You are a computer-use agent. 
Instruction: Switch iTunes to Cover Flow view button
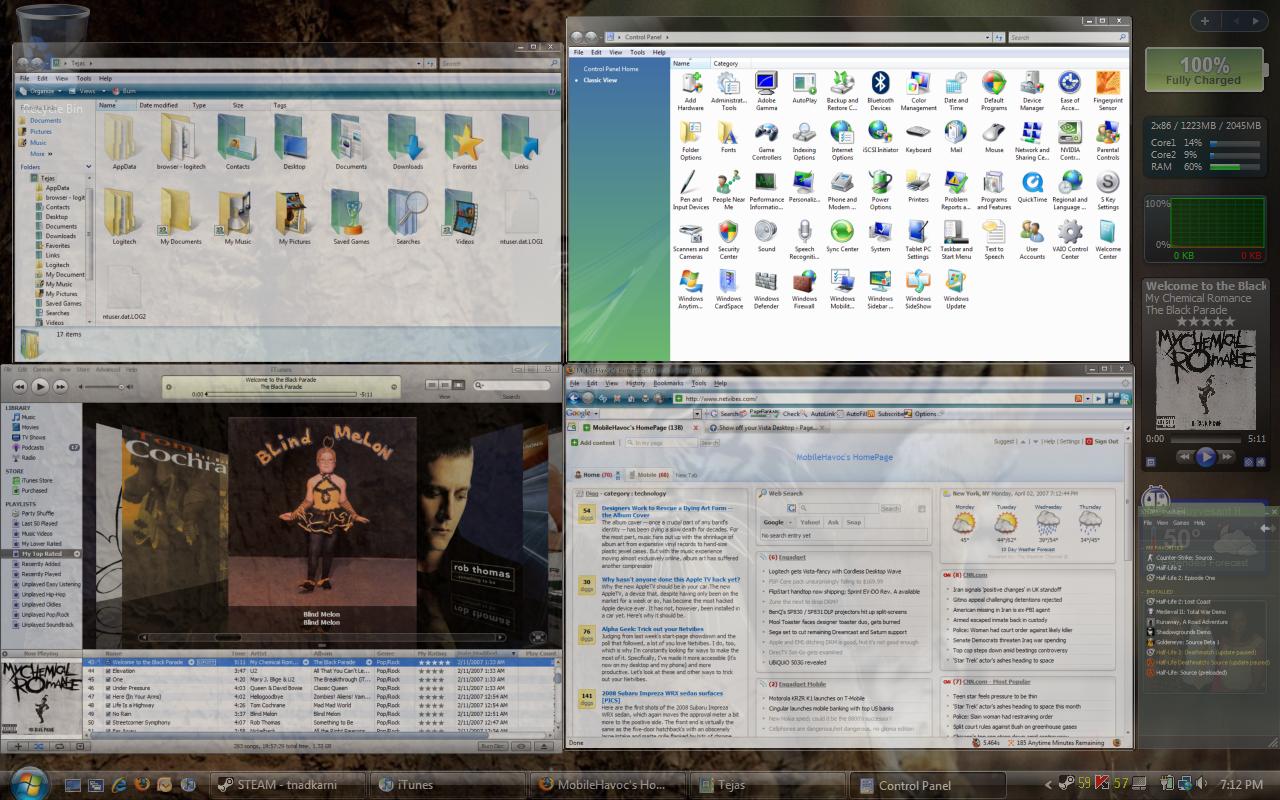(458, 385)
